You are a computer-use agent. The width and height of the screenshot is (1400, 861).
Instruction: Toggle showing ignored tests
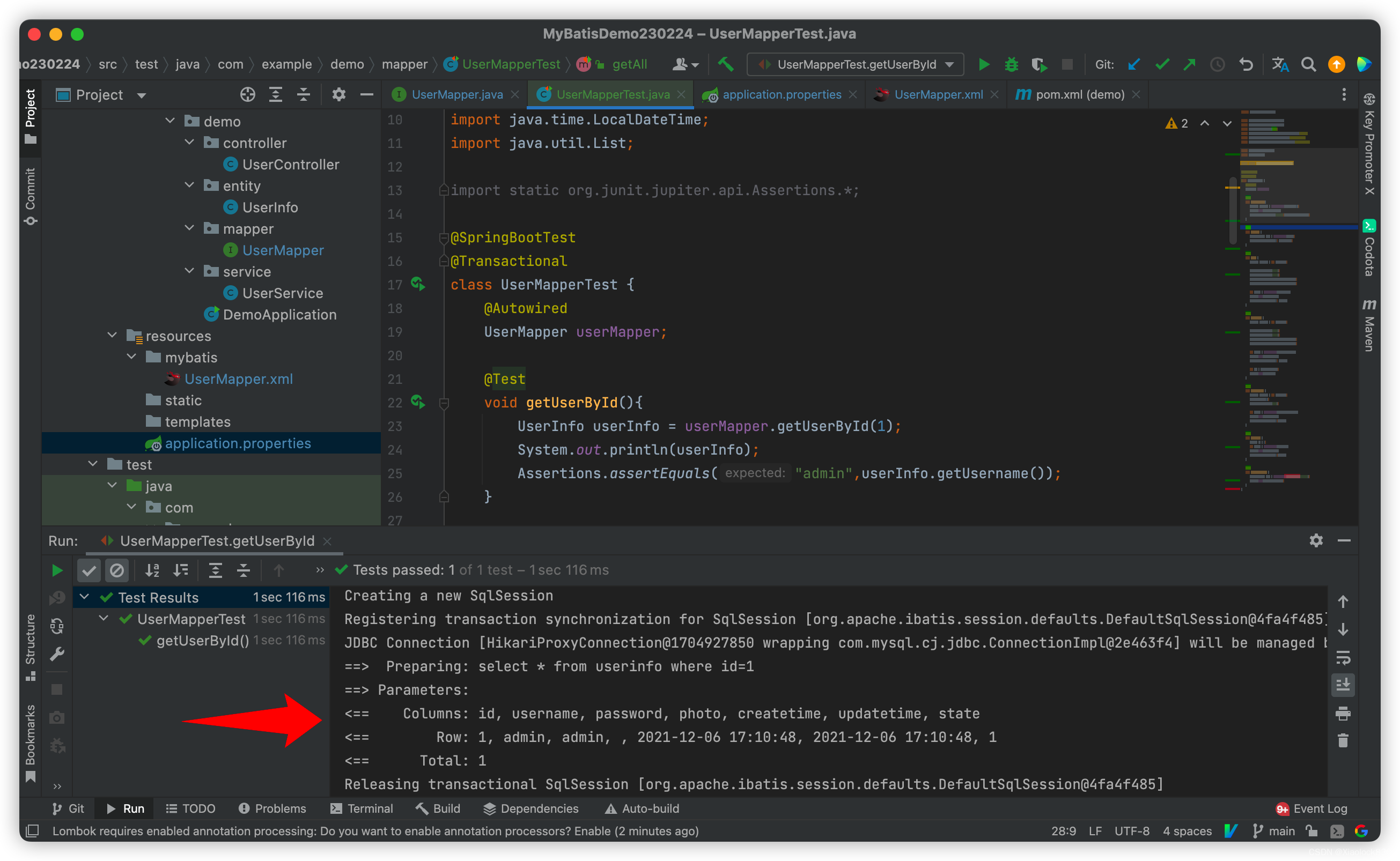pos(117,570)
